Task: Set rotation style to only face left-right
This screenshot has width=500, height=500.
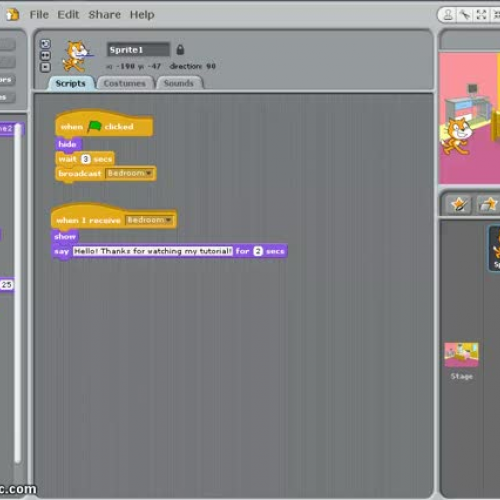Action: coord(45,56)
